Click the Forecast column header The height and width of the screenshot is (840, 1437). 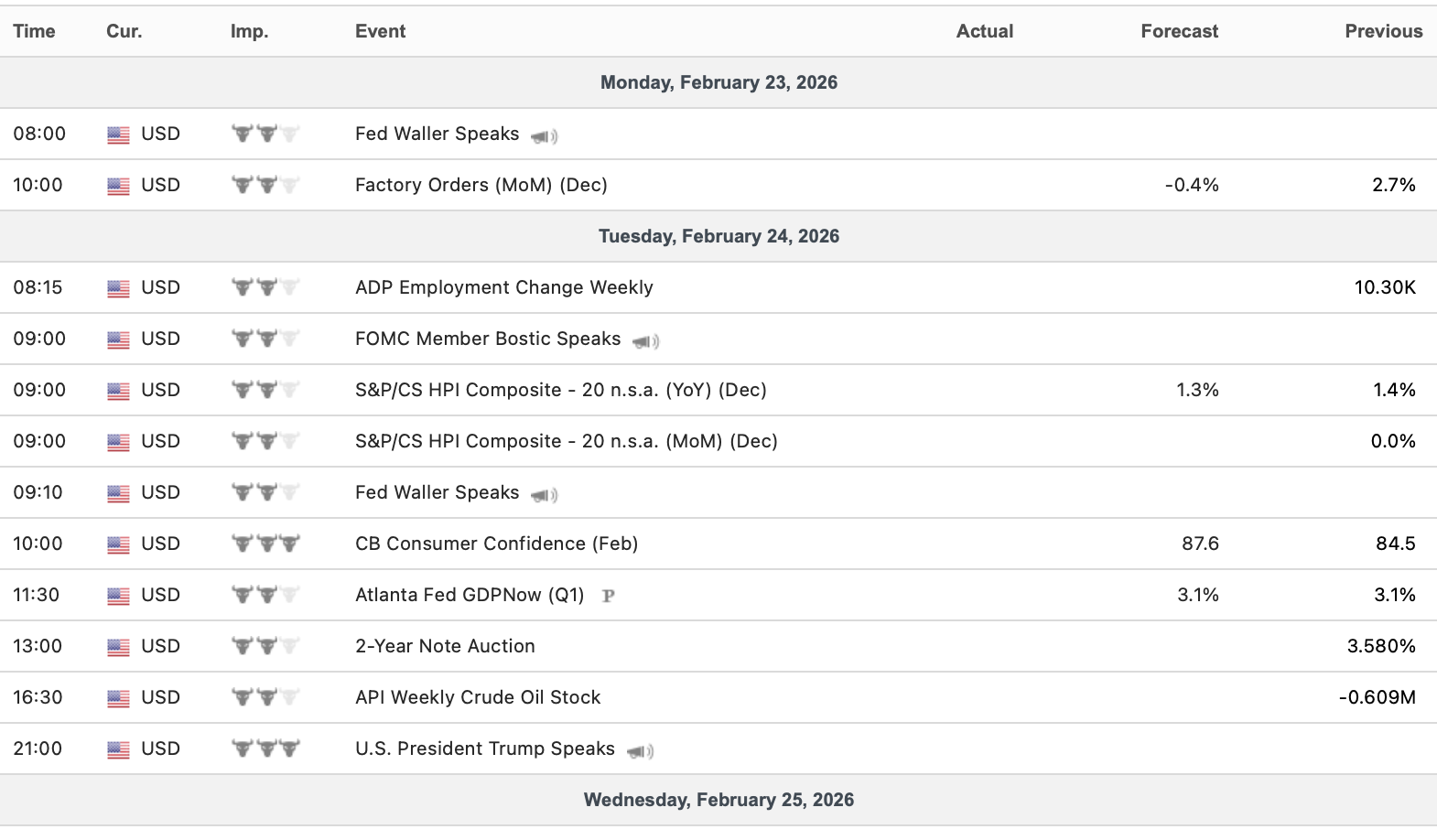[1179, 31]
